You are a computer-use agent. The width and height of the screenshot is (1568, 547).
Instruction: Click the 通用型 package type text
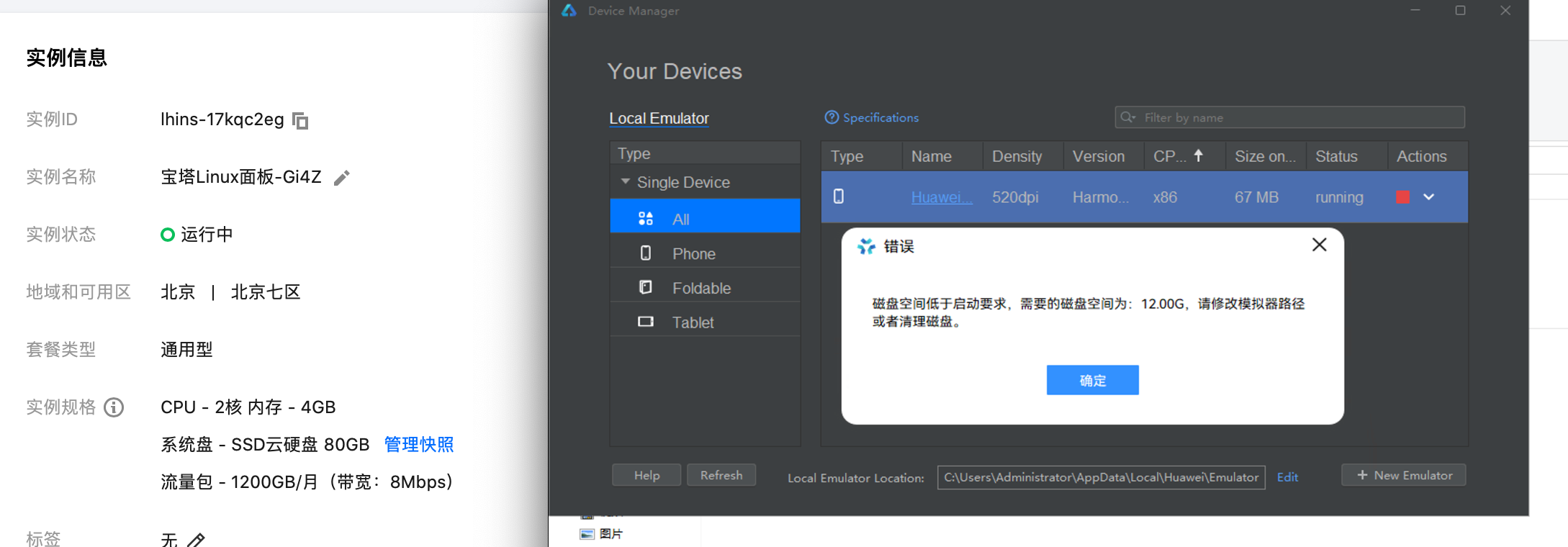click(x=186, y=350)
